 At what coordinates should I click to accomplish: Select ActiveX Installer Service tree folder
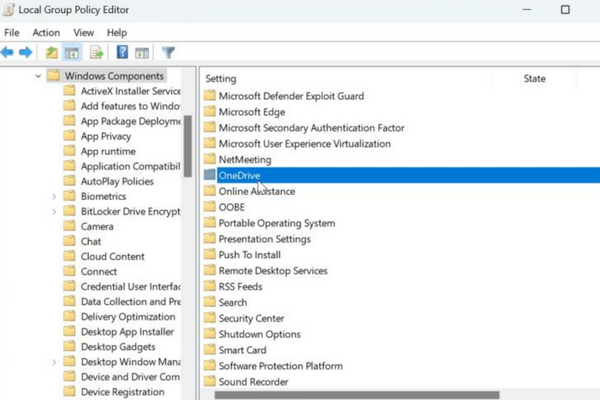pos(130,91)
